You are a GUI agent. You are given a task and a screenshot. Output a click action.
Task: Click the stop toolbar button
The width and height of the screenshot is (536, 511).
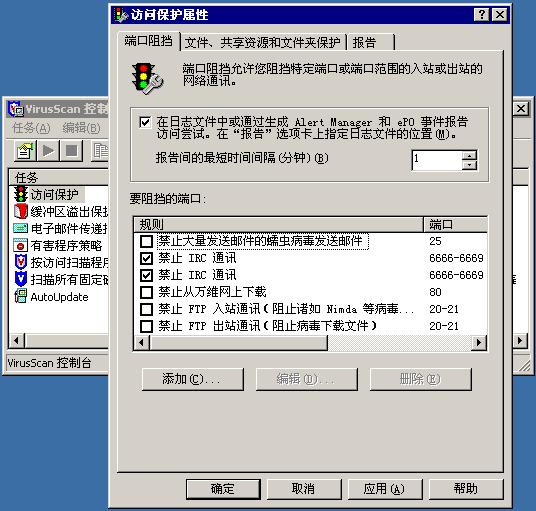coord(71,151)
